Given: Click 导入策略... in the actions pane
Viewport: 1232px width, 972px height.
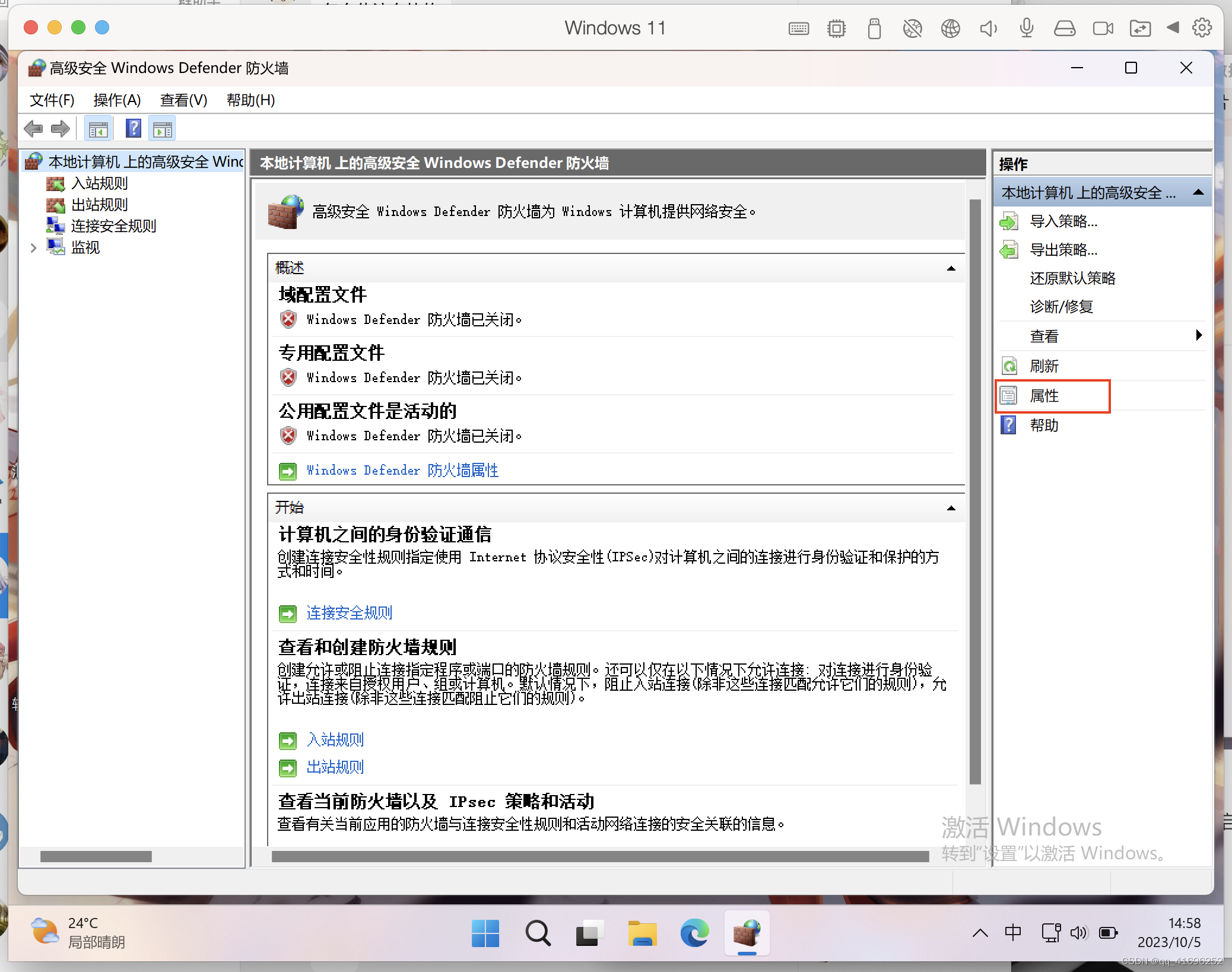Looking at the screenshot, I should (1063, 221).
